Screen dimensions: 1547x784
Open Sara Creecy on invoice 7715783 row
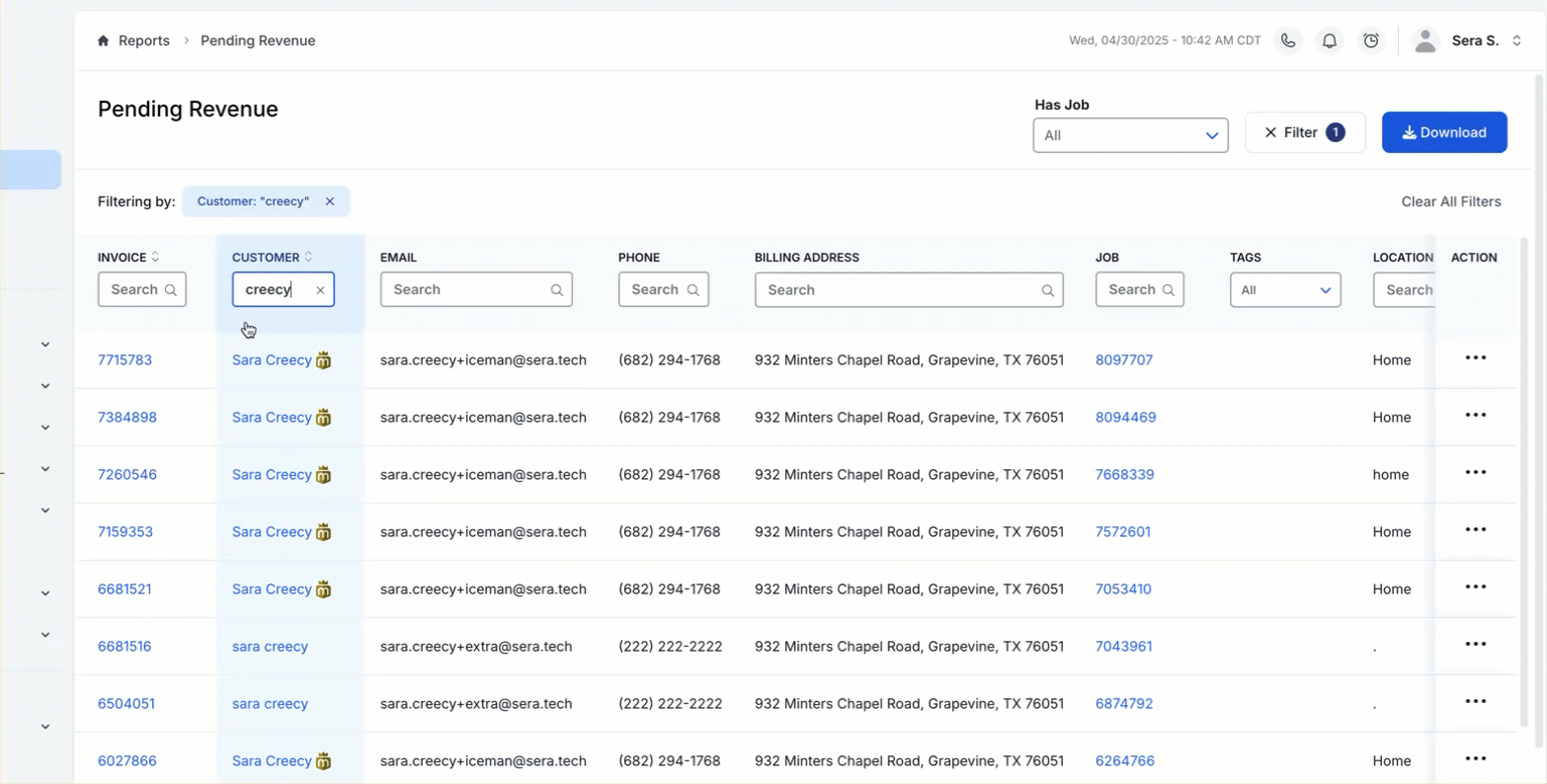[272, 359]
